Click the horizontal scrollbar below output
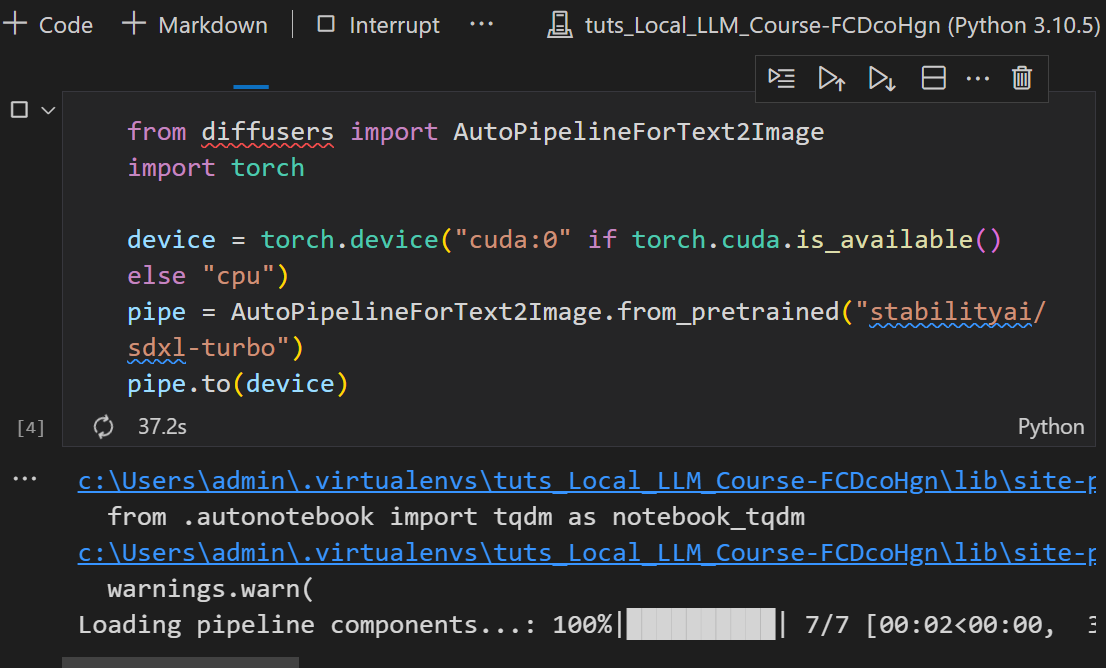 (180, 662)
